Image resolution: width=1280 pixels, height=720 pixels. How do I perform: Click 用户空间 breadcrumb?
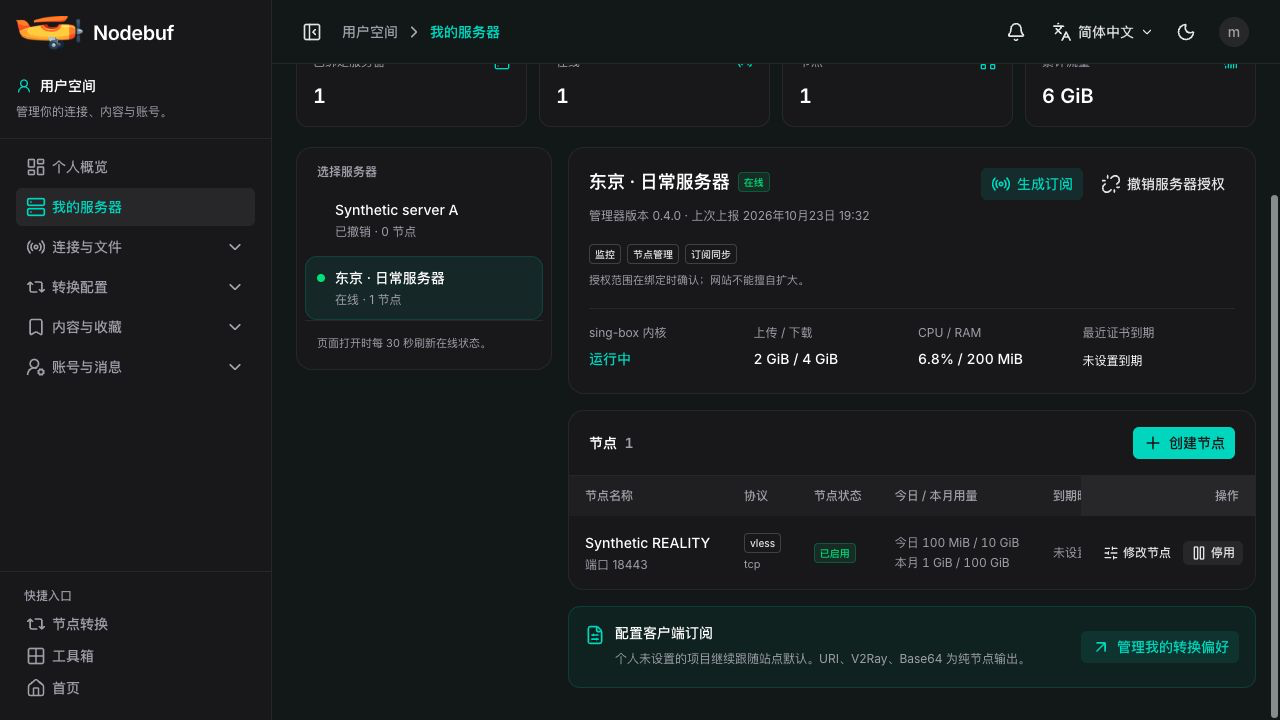click(370, 32)
